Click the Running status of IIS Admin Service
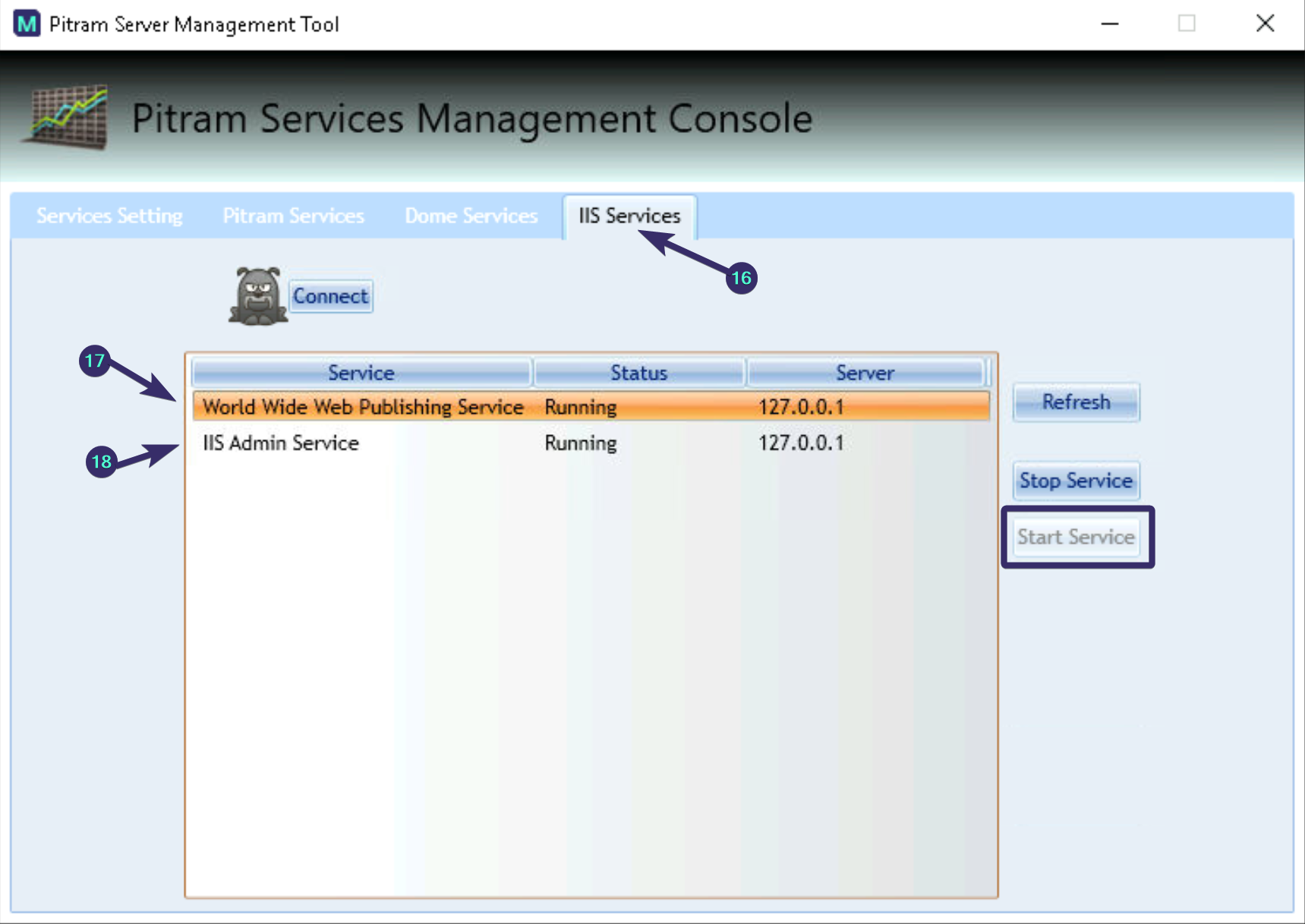 click(x=579, y=443)
